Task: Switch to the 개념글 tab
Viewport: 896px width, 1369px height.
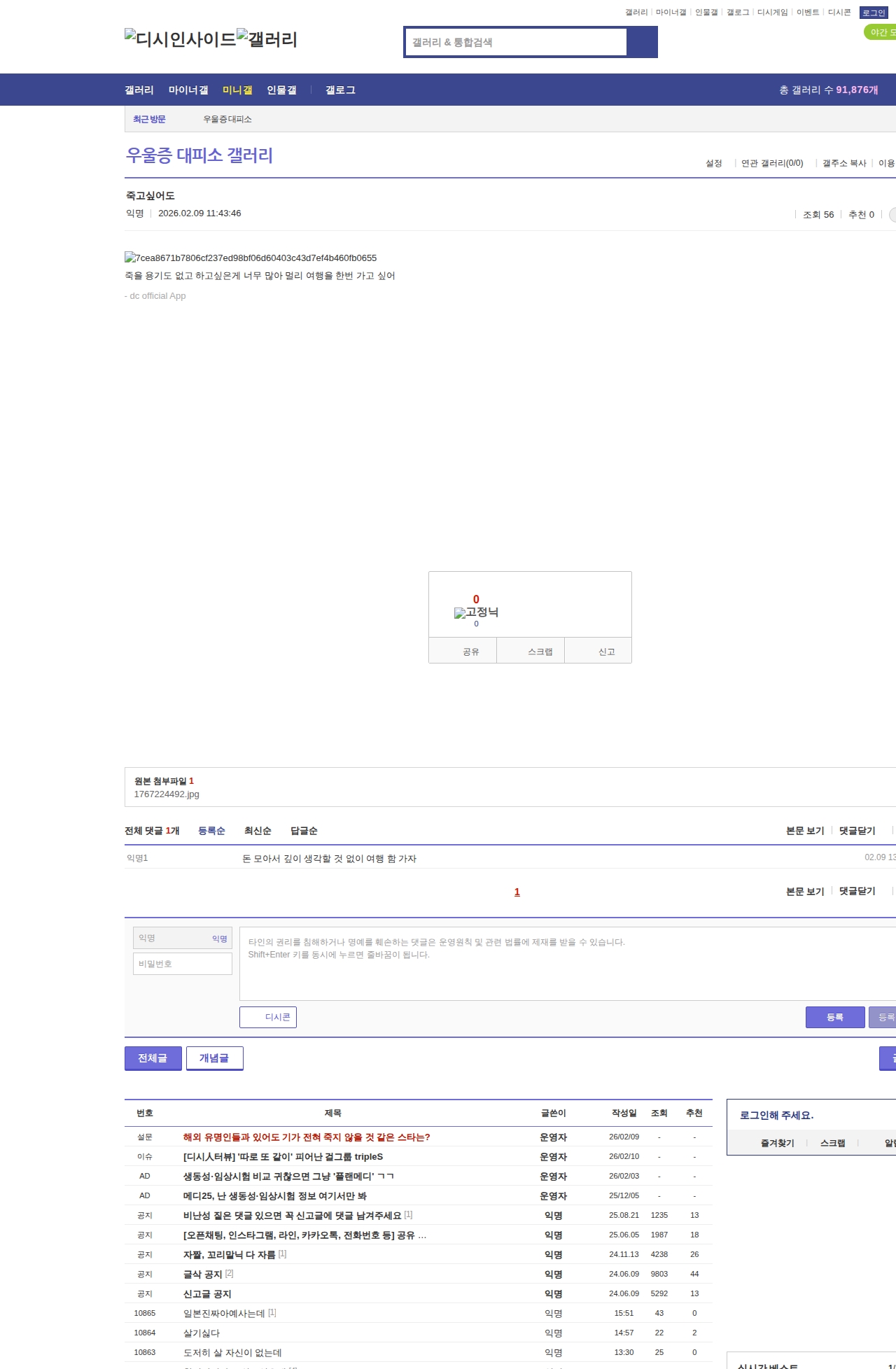Action: (x=214, y=1058)
